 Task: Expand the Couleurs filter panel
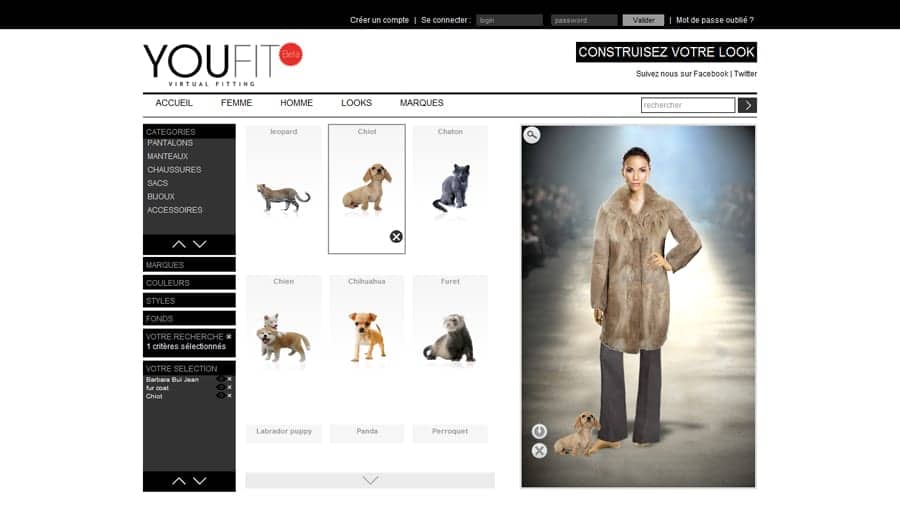click(189, 282)
